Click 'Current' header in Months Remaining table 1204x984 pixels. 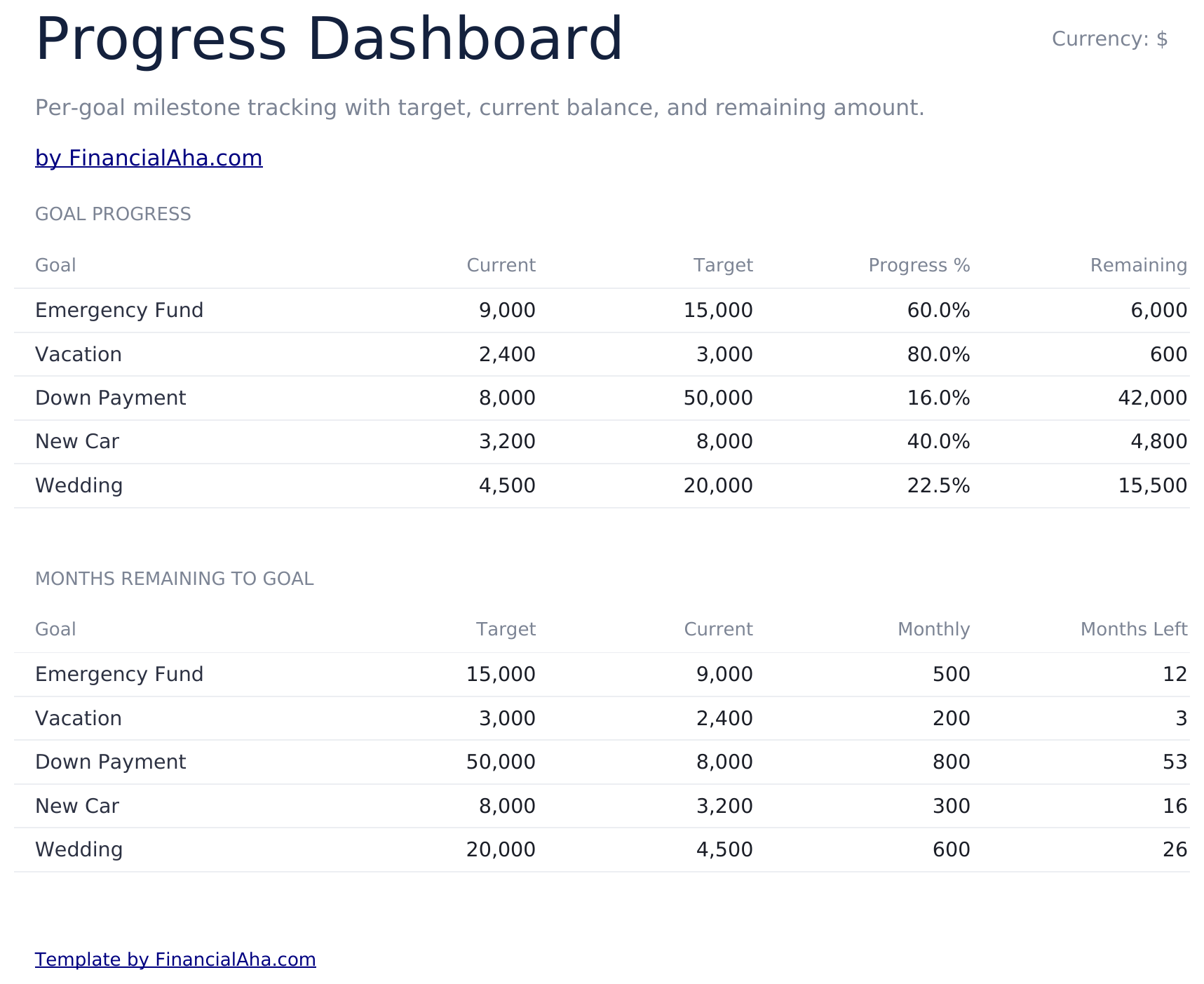pos(718,629)
